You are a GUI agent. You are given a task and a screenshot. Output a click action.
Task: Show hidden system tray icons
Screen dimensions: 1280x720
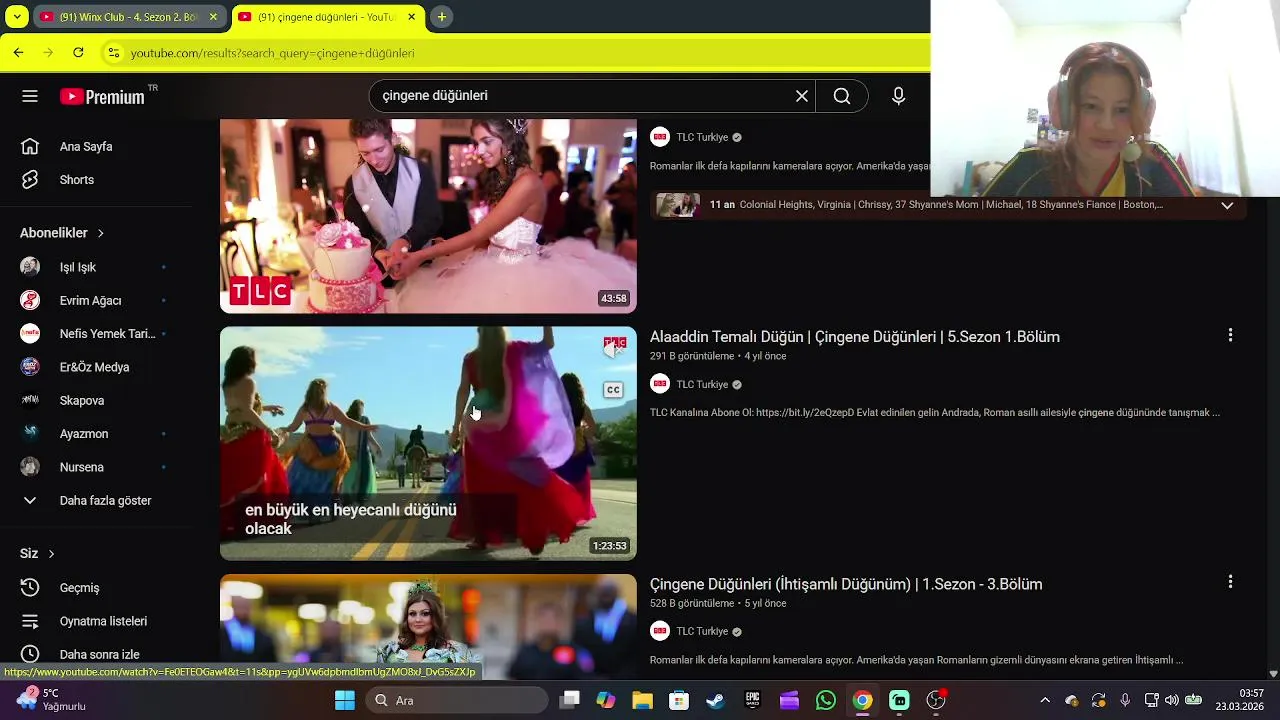(1045, 700)
